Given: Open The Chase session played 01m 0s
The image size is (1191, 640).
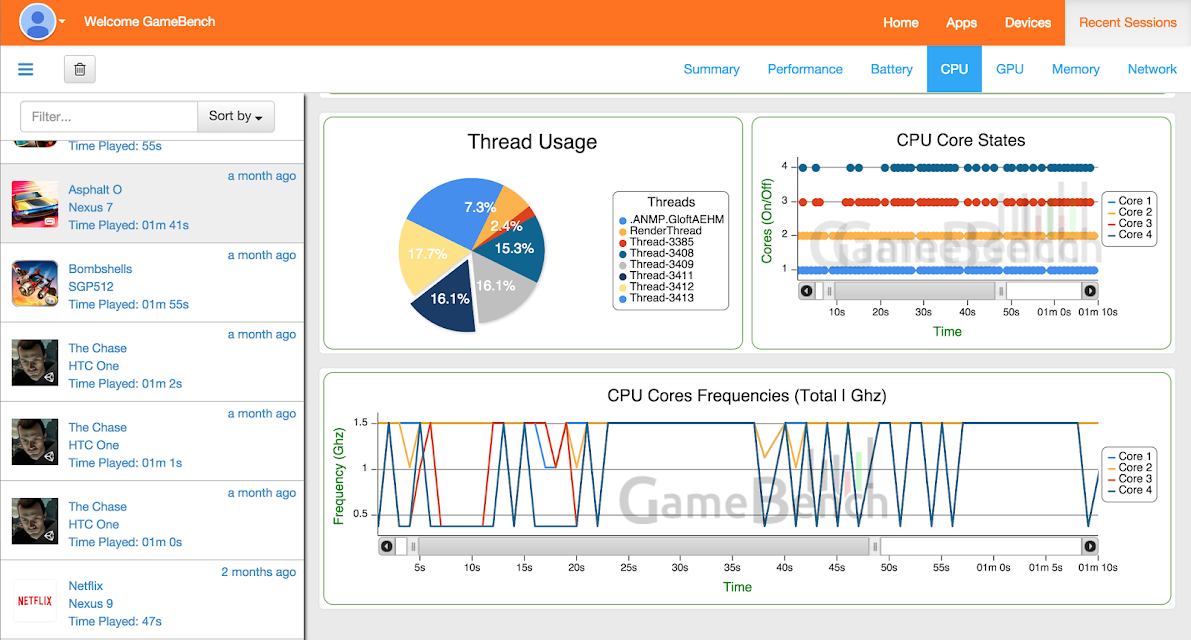Looking at the screenshot, I should tap(152, 521).
